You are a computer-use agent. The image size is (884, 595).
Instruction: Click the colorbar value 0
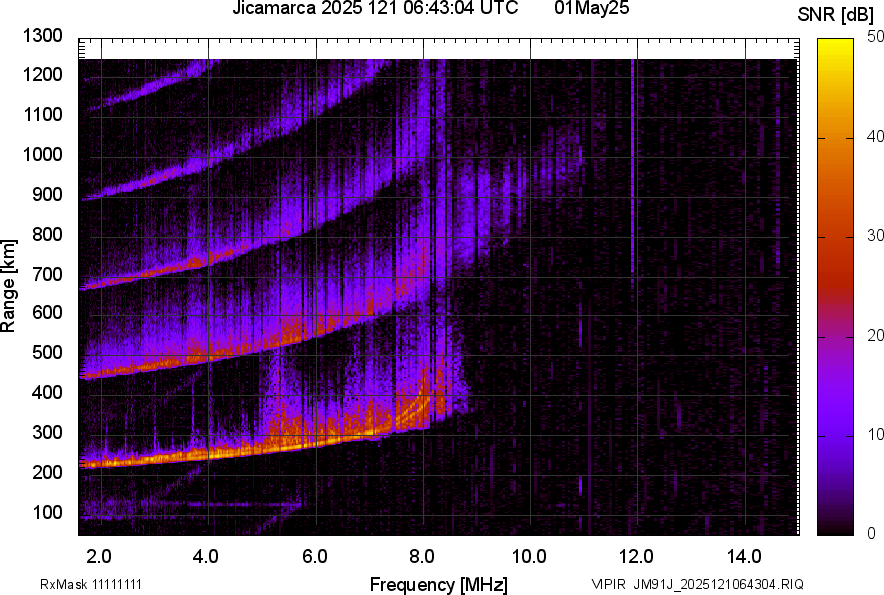(x=872, y=533)
